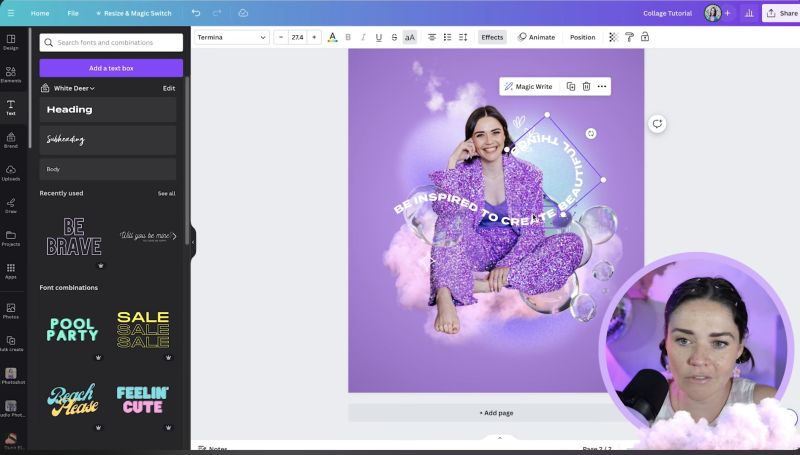This screenshot has width=800, height=455.
Task: Click the duplicate icon in floating toolbar
Action: point(571,87)
